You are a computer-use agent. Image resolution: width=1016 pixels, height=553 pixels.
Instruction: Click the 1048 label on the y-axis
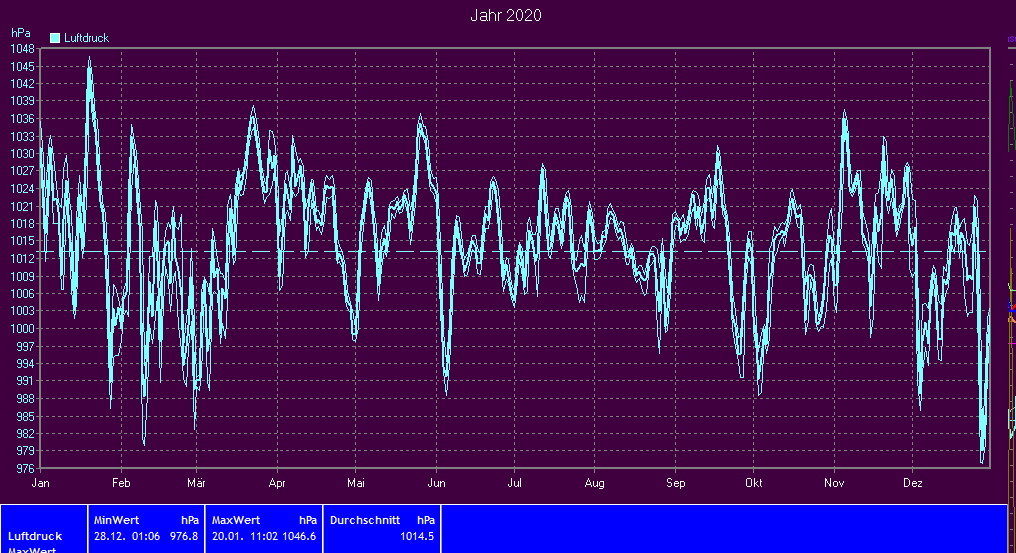[x=23, y=48]
